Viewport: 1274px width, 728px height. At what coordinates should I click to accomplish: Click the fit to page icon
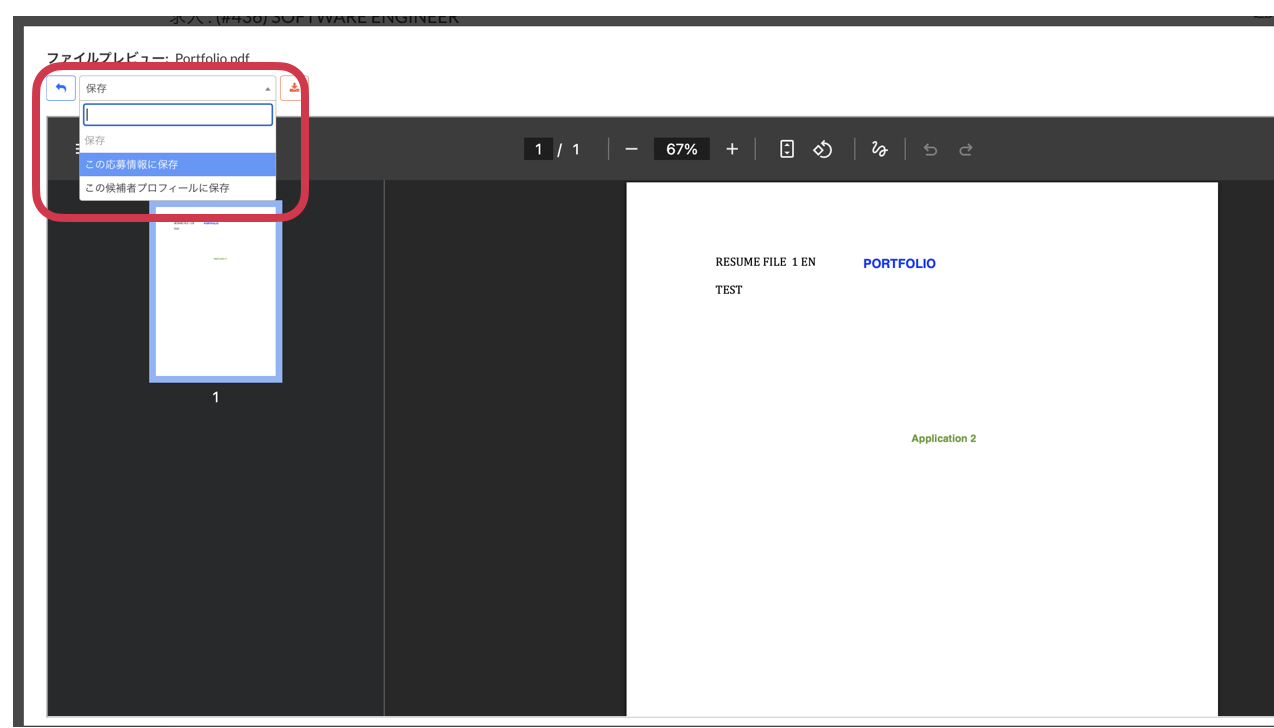pos(787,149)
